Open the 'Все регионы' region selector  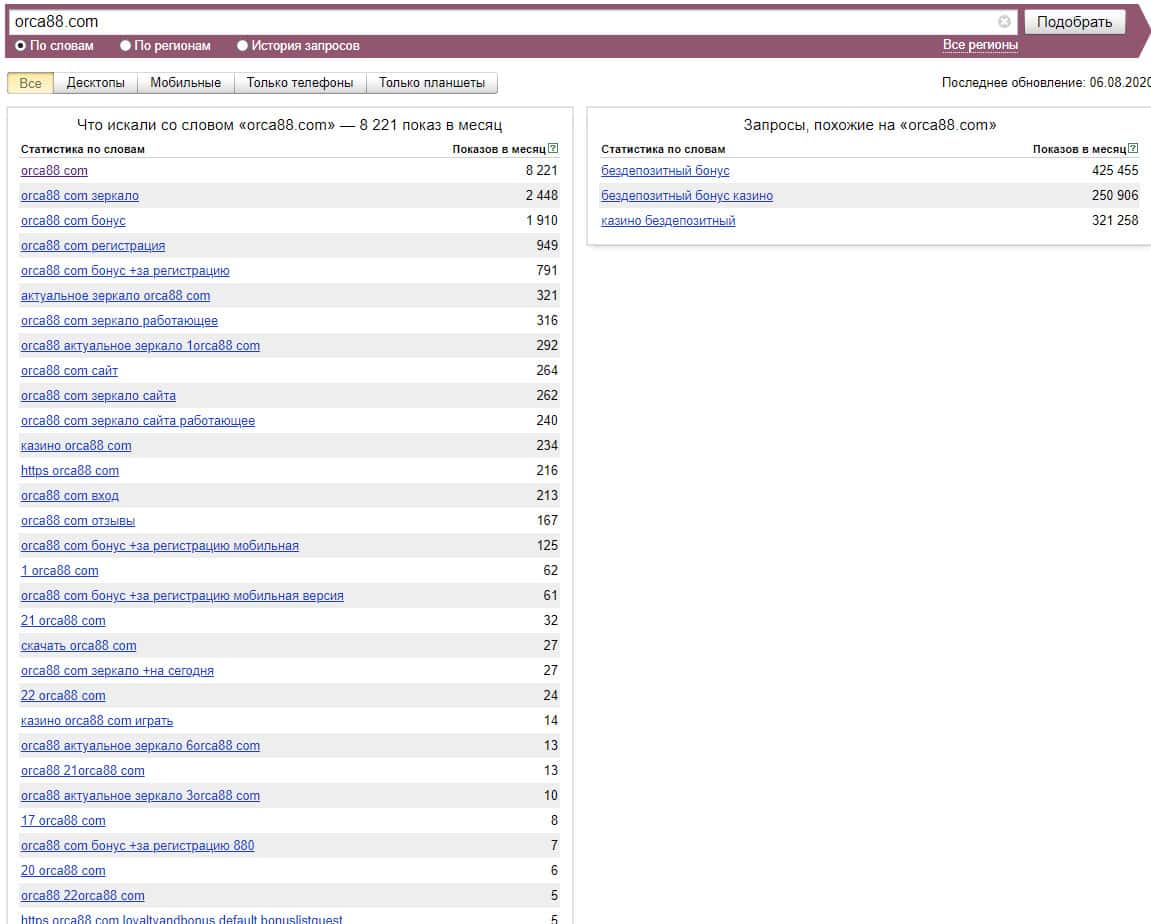[x=980, y=45]
